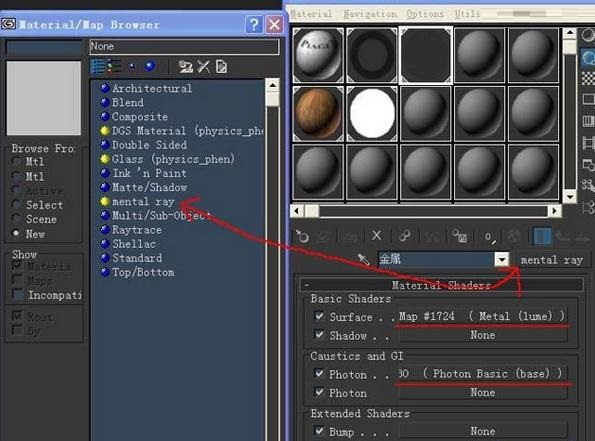Image resolution: width=595 pixels, height=441 pixels.
Task: Open Navigation menu in Material Editor
Action: 370,14
